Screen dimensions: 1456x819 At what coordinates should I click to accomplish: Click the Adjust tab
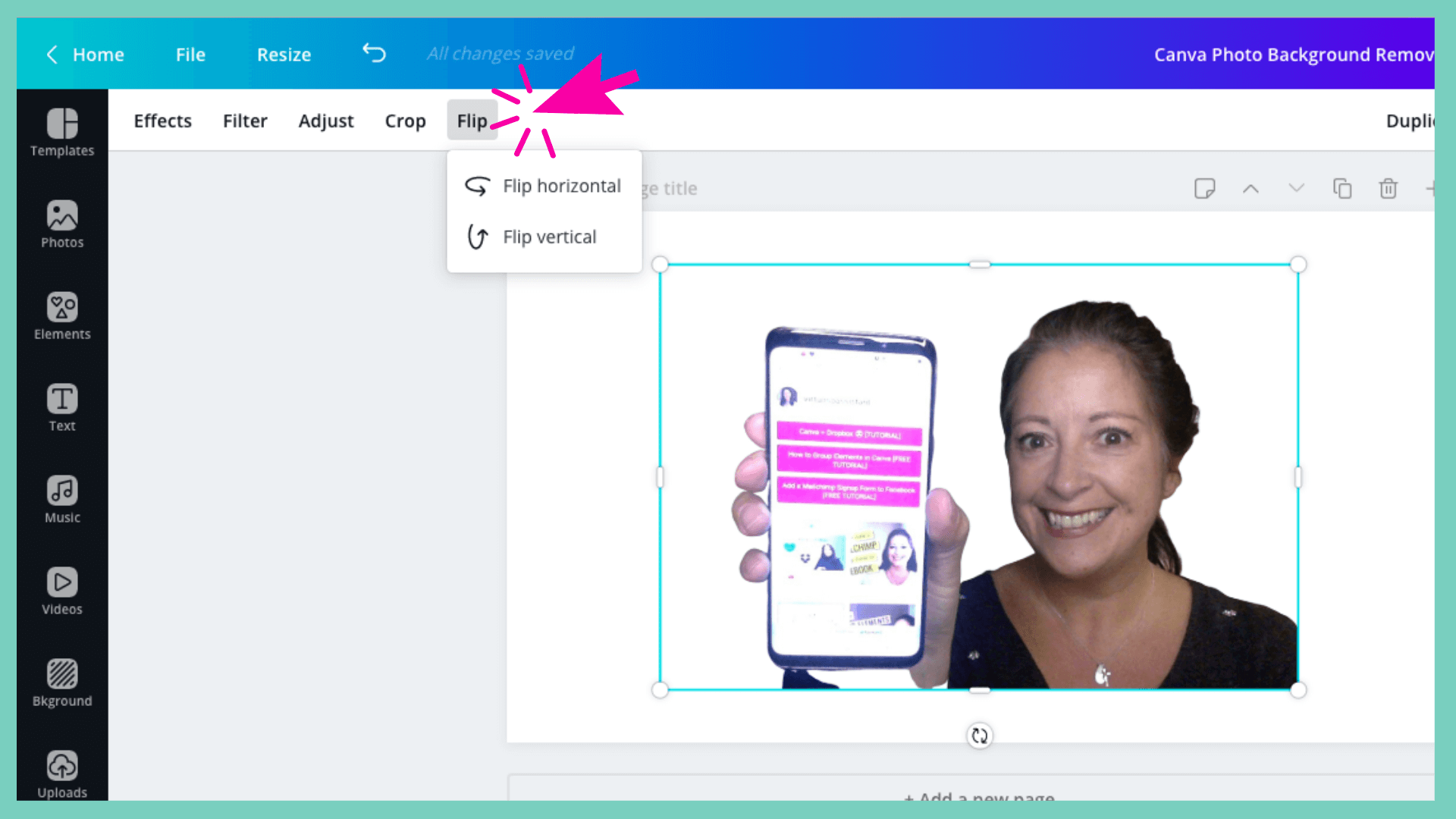[326, 120]
